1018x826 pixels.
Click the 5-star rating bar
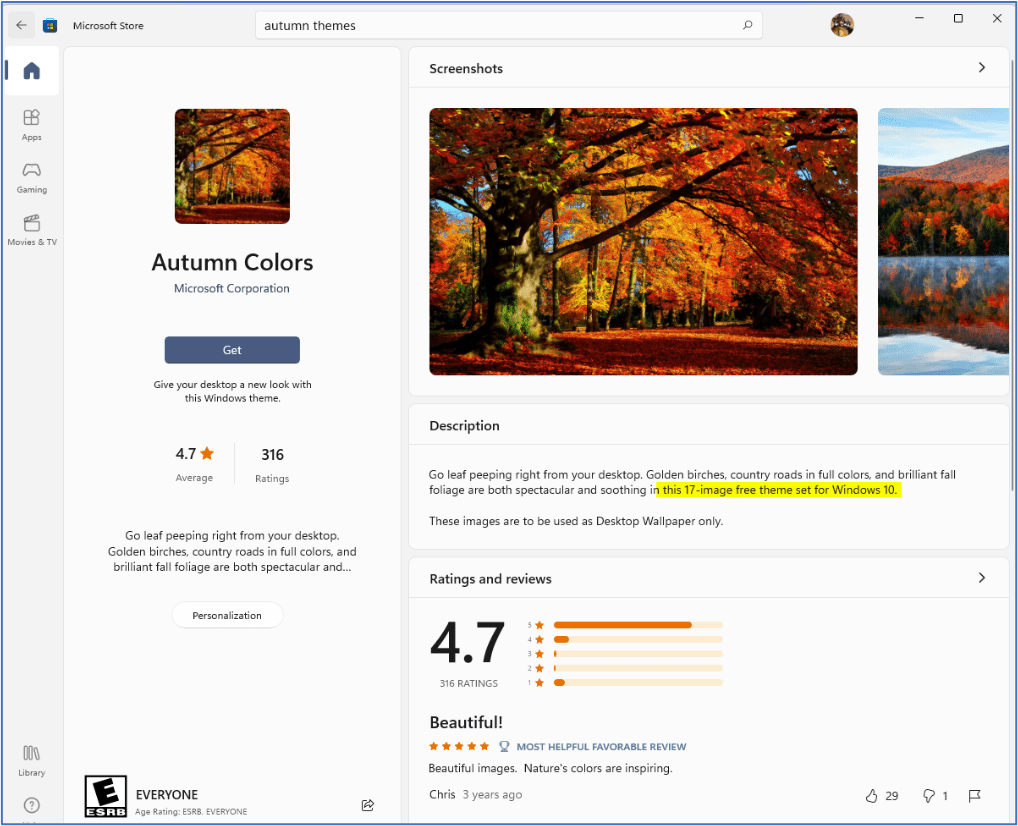[637, 625]
